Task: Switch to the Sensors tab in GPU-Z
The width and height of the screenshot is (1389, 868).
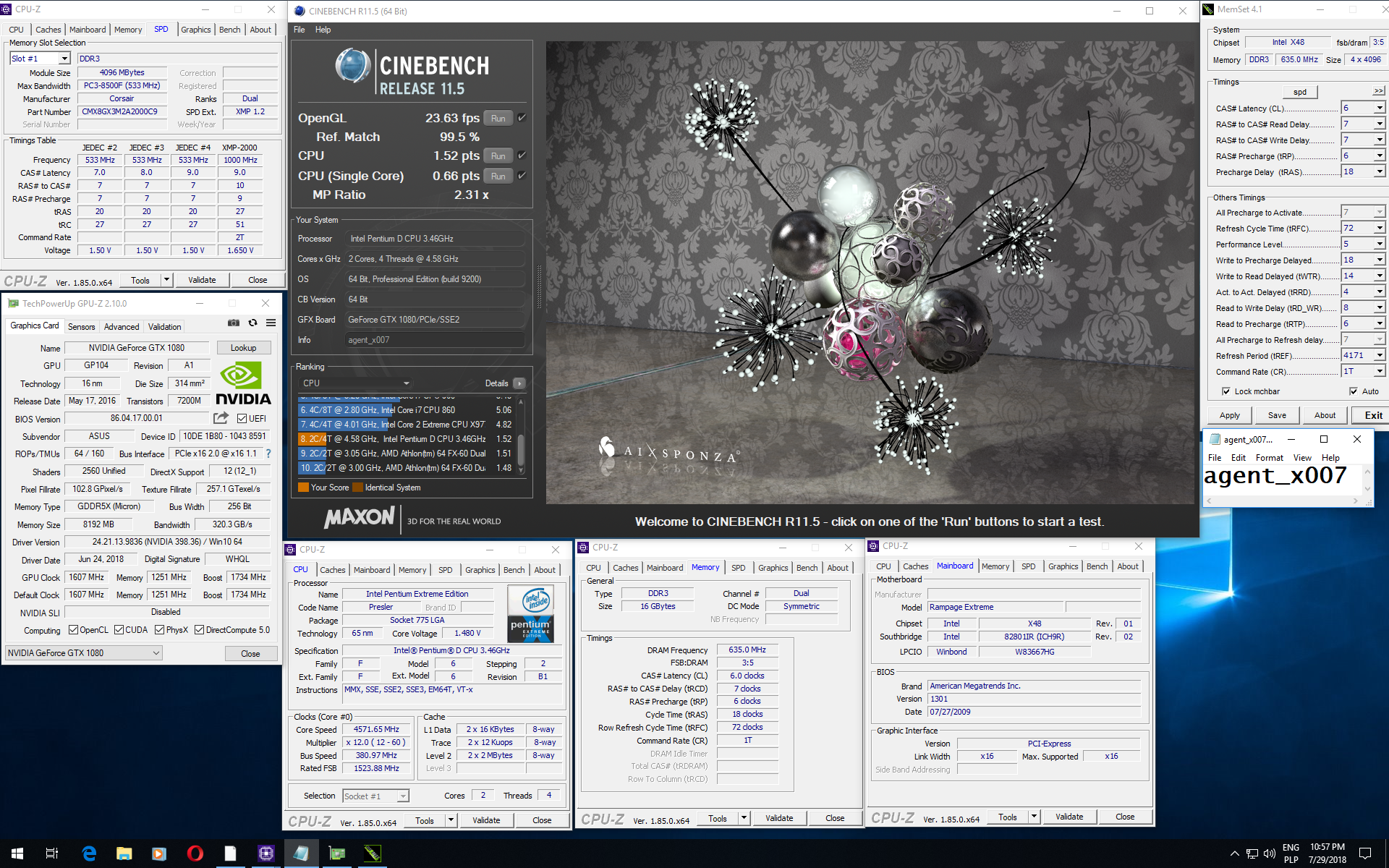Action: [x=81, y=327]
